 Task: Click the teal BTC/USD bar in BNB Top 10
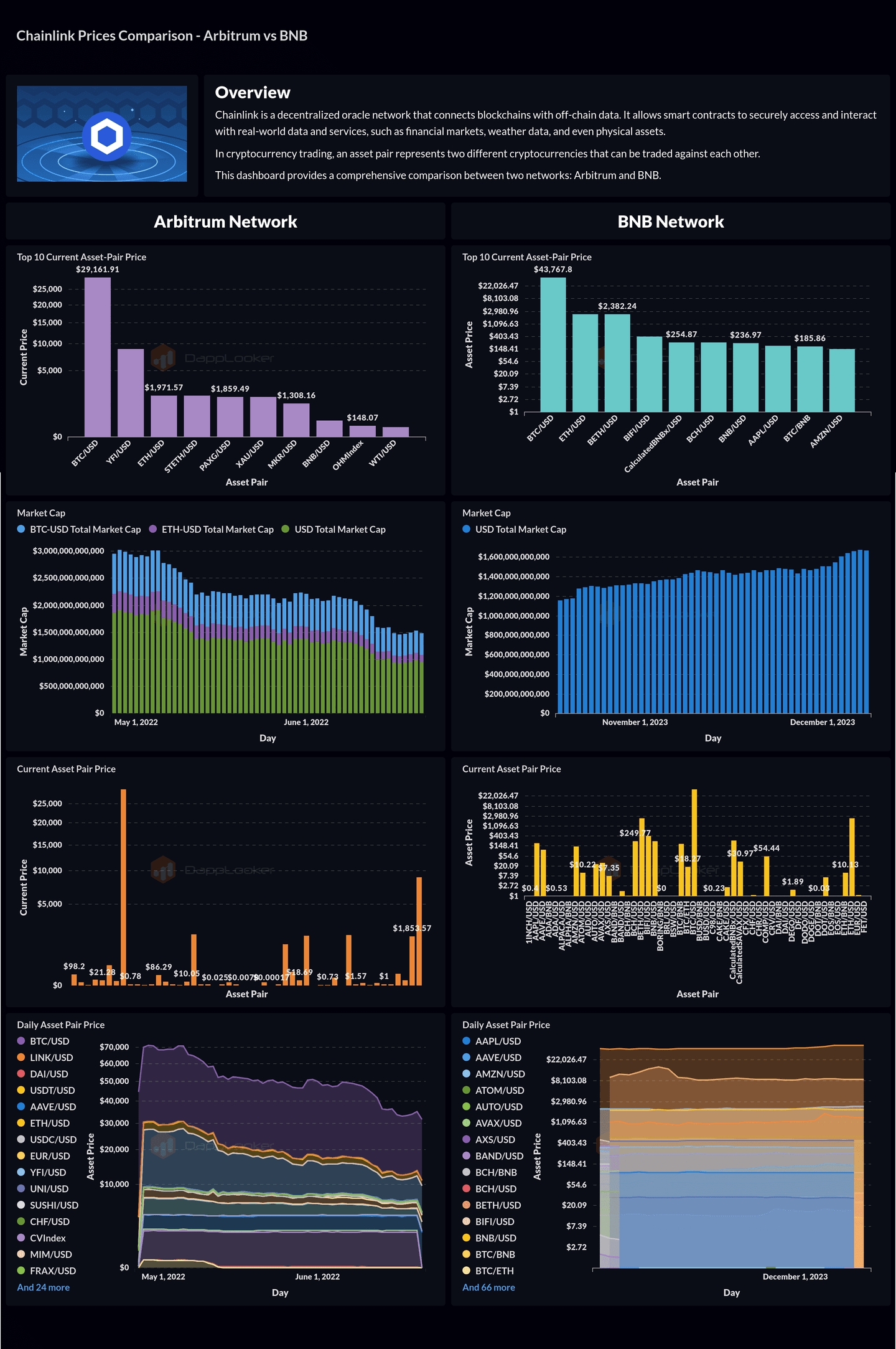point(553,344)
